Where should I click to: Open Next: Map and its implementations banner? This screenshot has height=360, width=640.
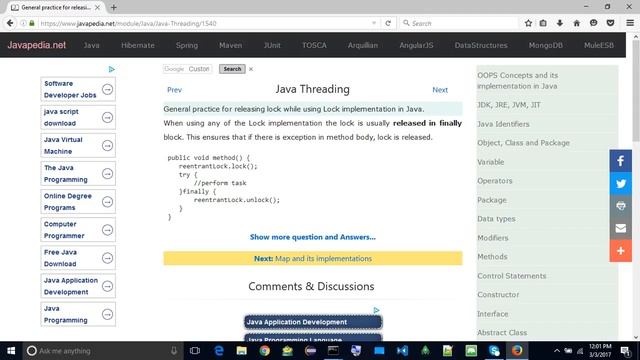(313, 258)
